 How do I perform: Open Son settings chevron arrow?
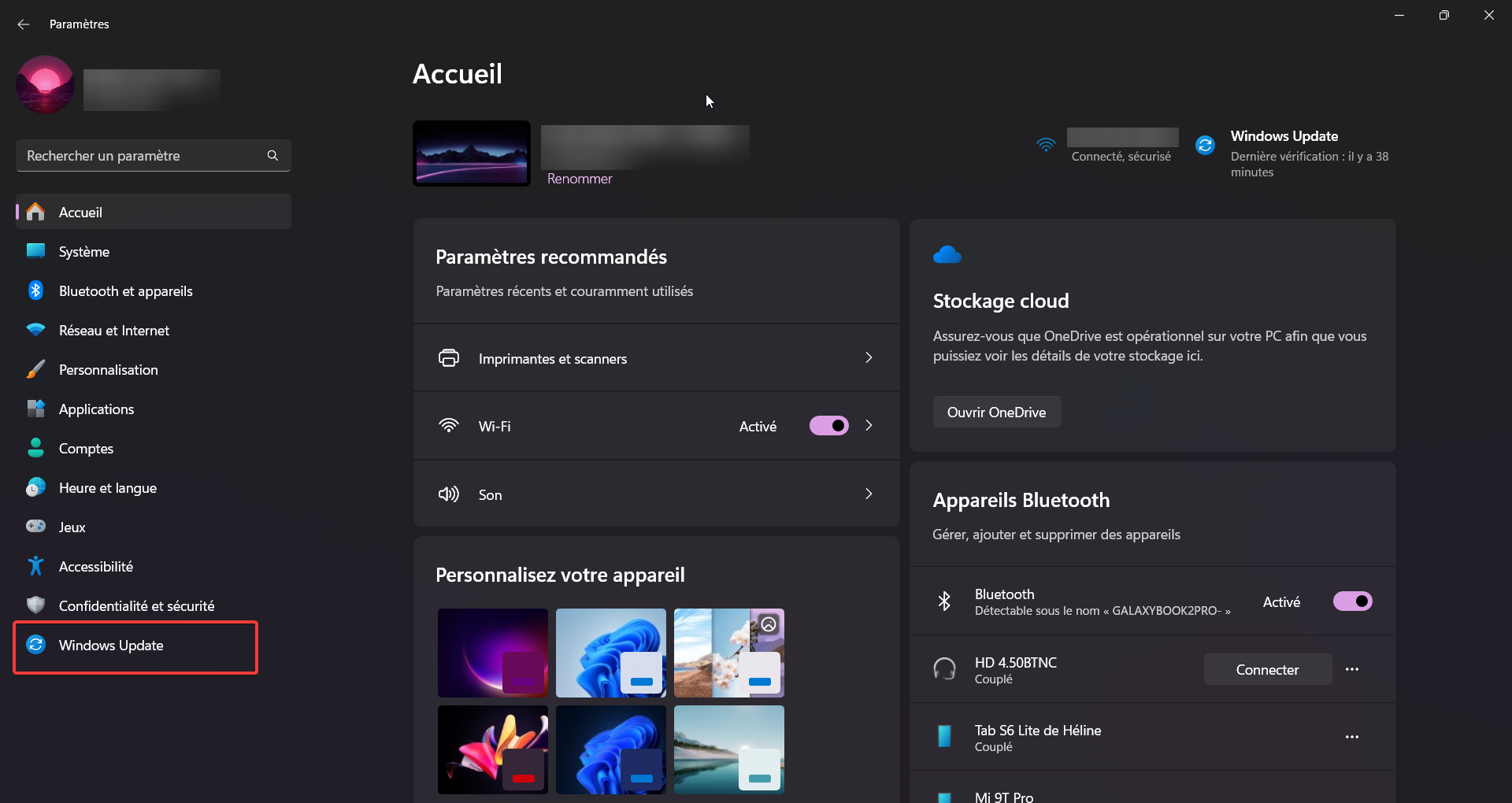(869, 494)
